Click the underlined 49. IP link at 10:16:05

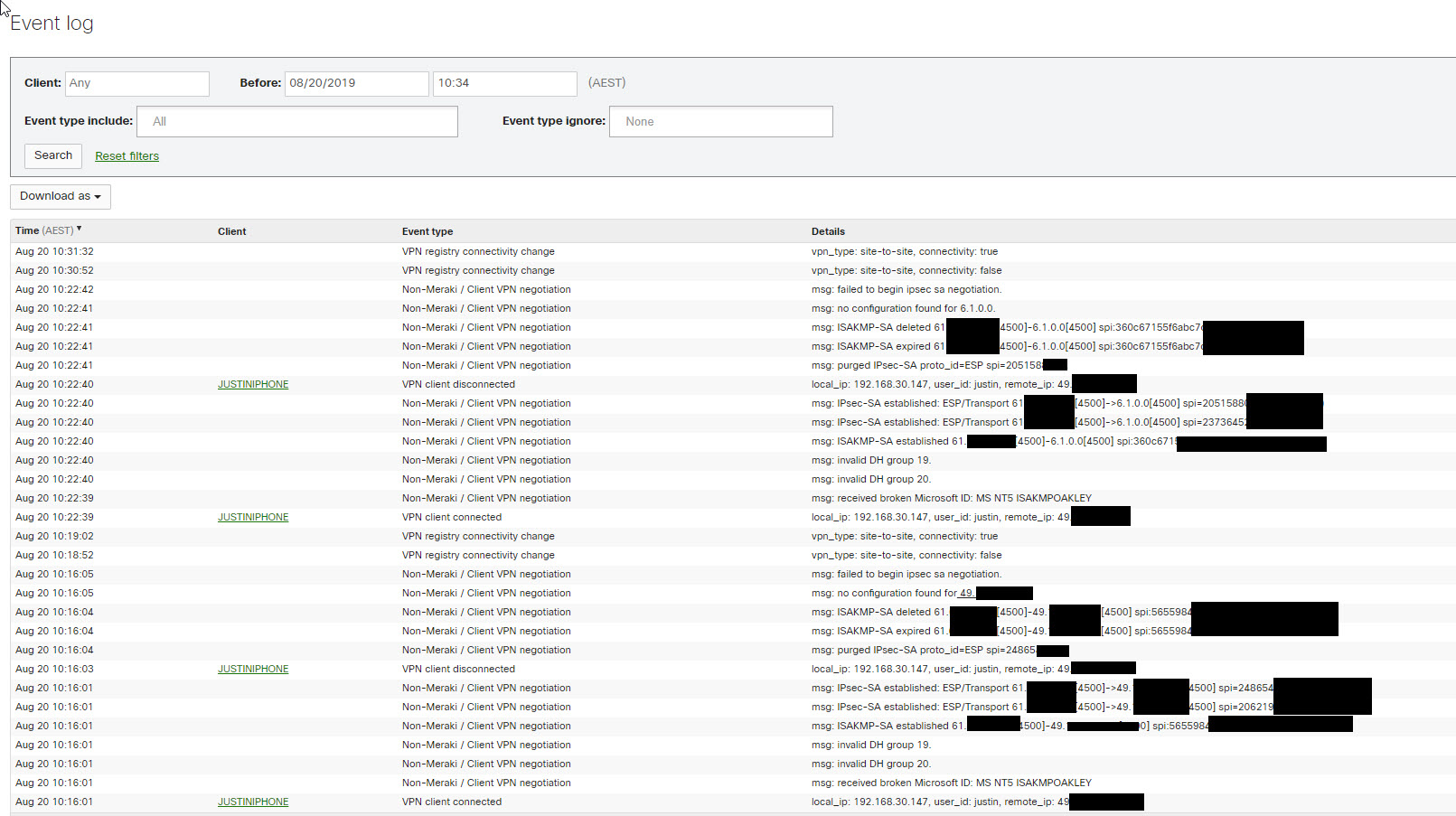click(966, 593)
